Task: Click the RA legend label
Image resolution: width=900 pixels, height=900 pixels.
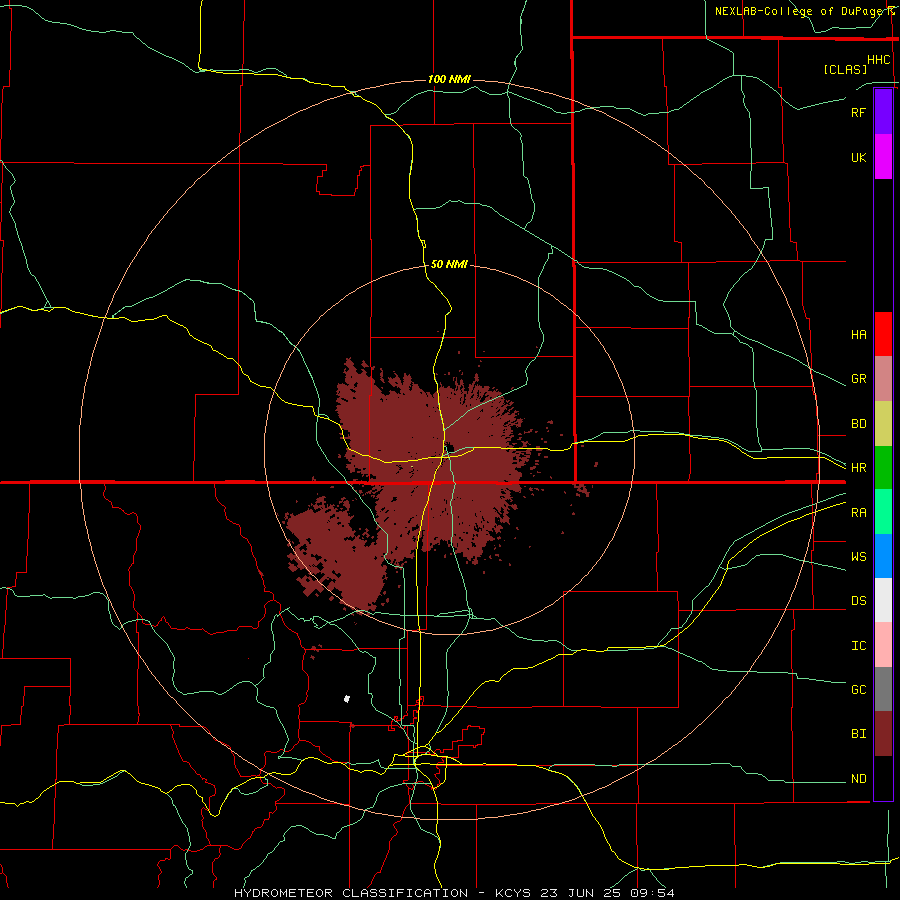Action: coord(858,513)
